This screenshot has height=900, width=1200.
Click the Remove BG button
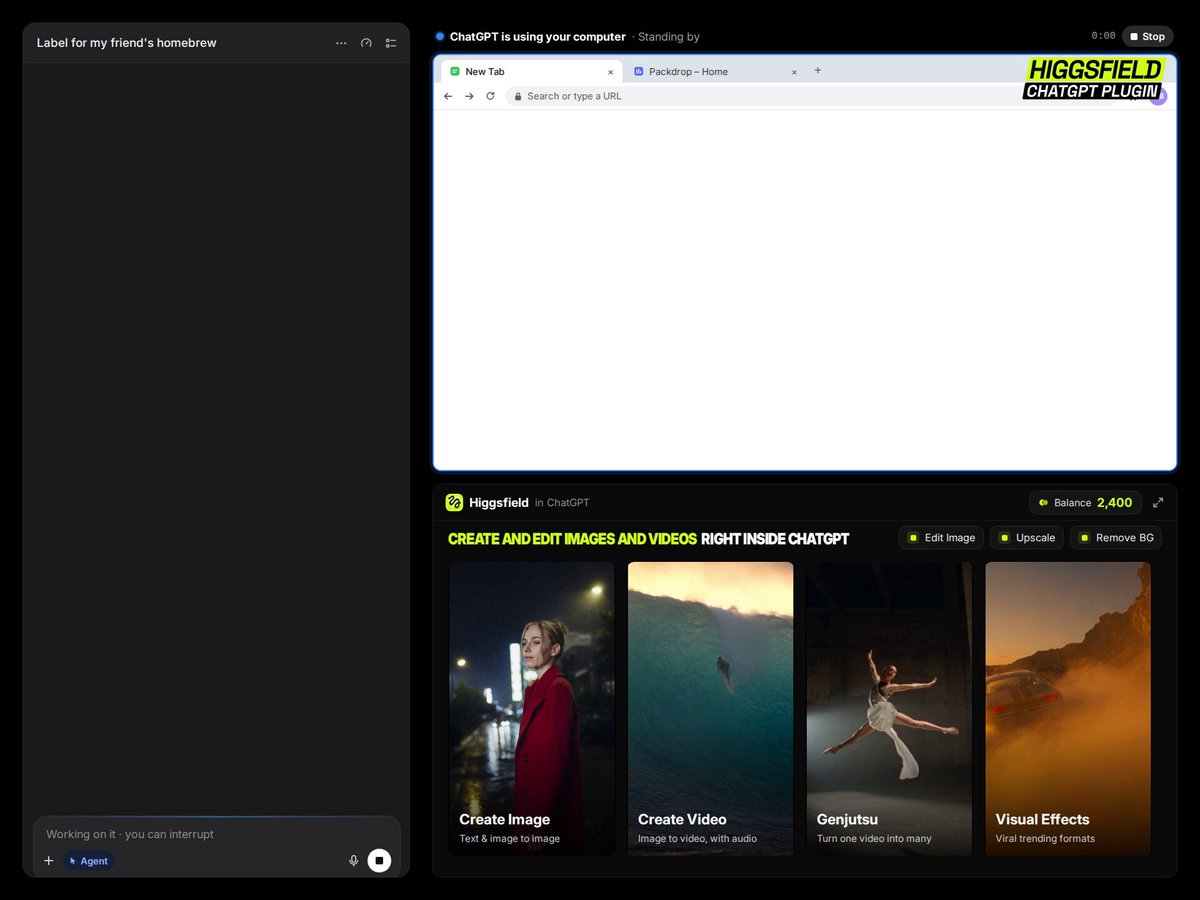[1116, 538]
